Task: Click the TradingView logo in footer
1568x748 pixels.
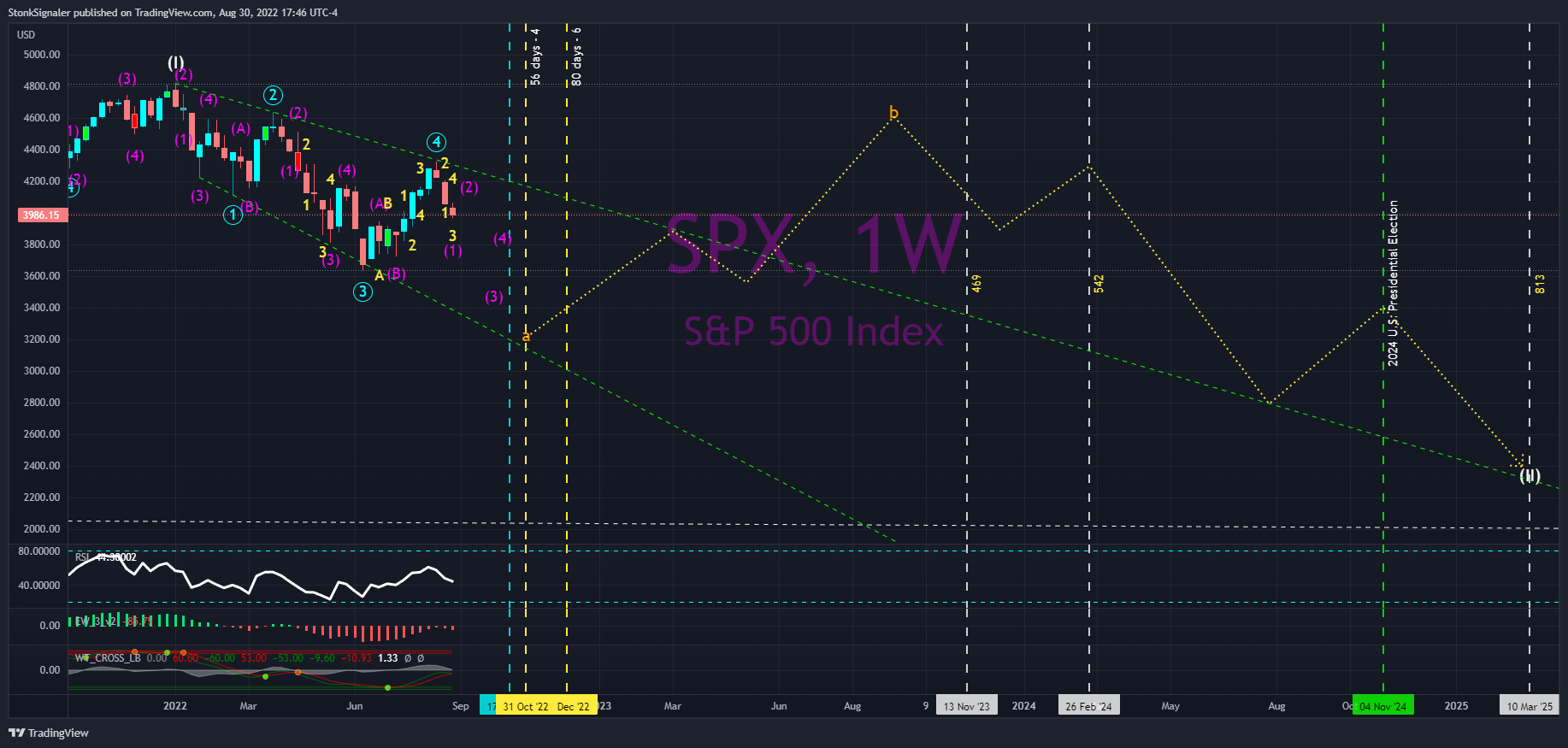Action: [x=49, y=733]
